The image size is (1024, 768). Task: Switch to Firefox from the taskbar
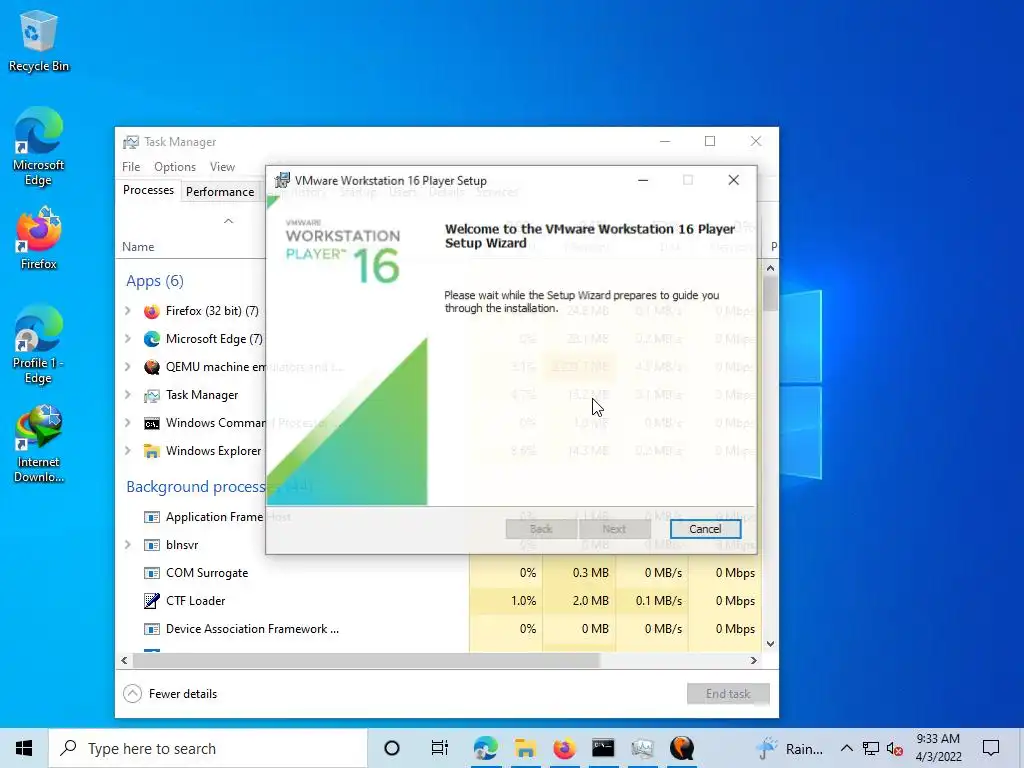[564, 748]
